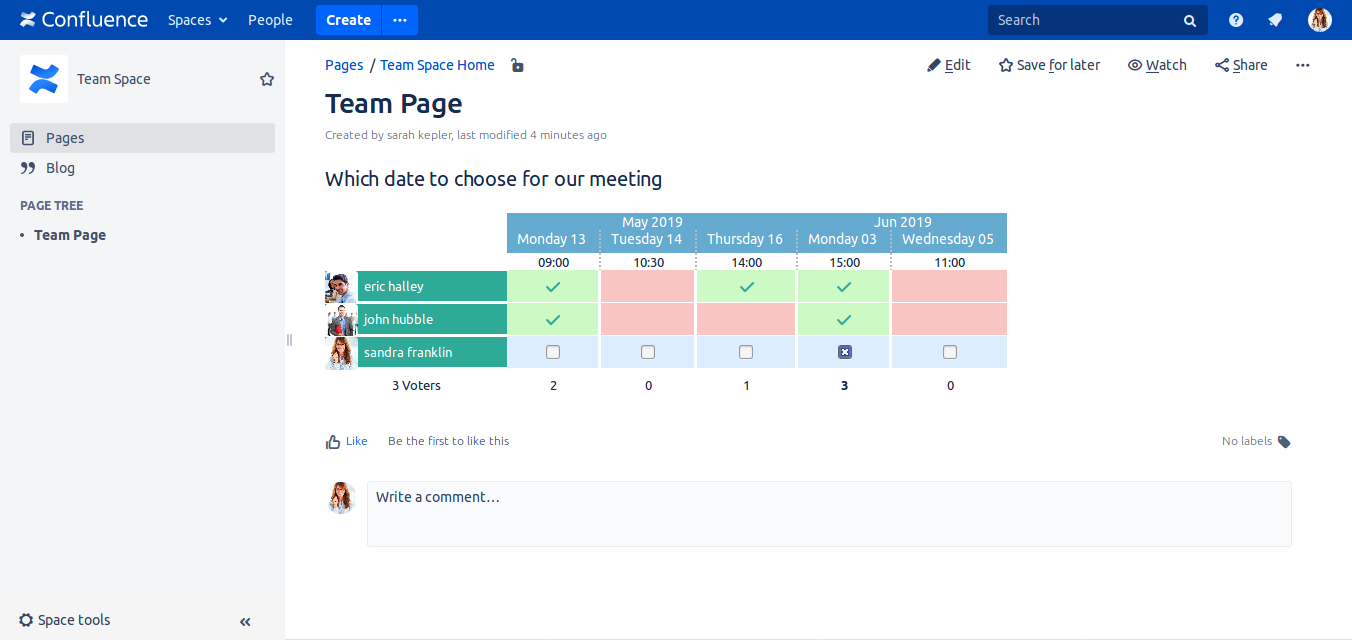Click the Write a comment field
1352x640 pixels.
point(828,513)
